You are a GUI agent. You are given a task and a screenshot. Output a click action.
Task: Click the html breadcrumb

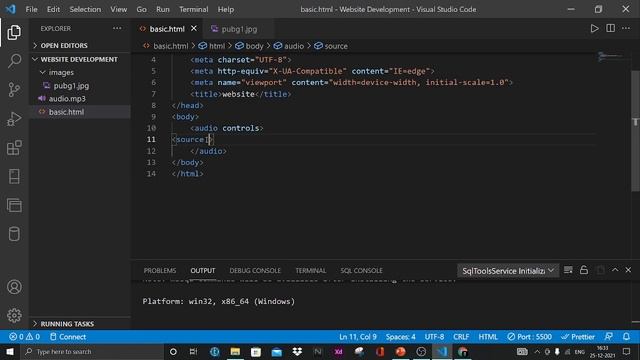212,46
